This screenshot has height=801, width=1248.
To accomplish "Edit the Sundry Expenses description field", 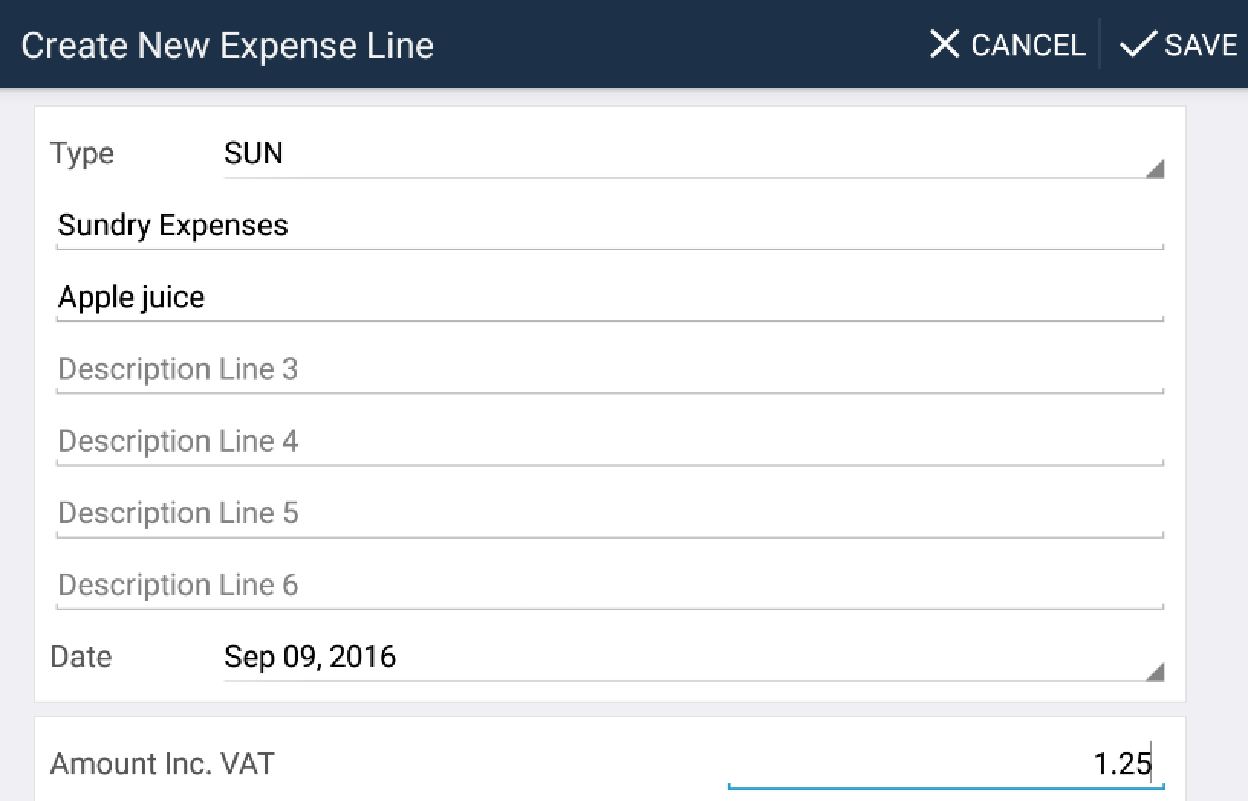I will [610, 226].
